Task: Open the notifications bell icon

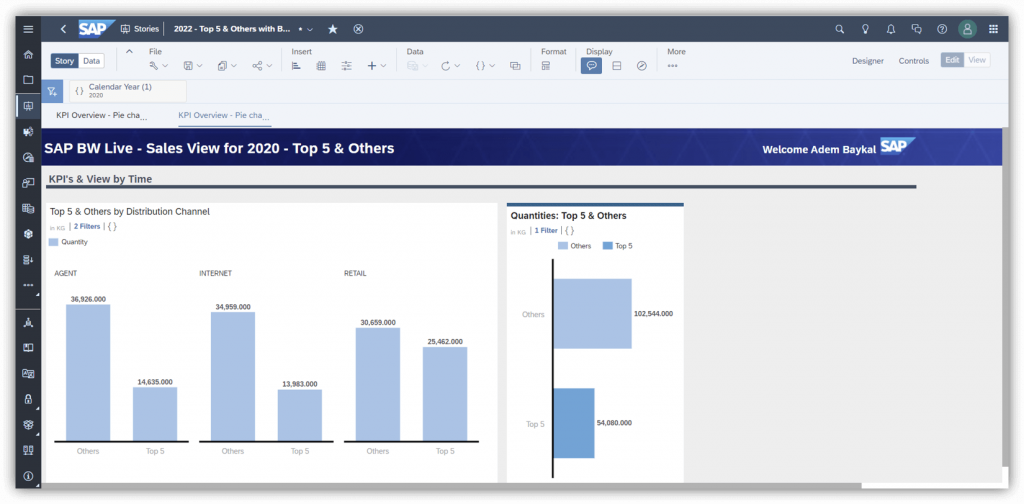Action: coord(891,29)
